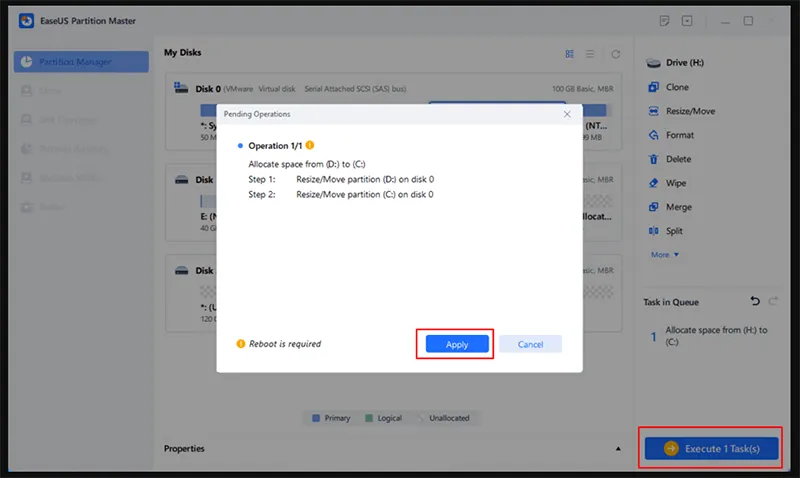Click the Drive (H:) disk icon

[x=653, y=63]
